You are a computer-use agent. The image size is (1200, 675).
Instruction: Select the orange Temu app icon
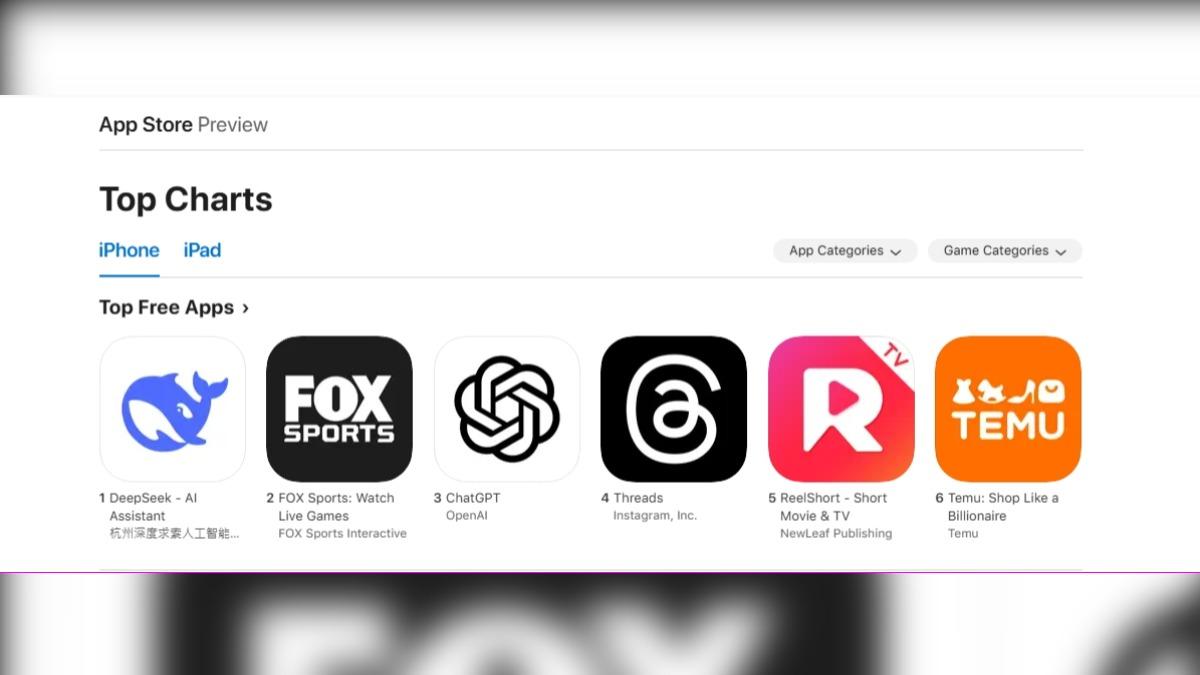pyautogui.click(x=1008, y=409)
